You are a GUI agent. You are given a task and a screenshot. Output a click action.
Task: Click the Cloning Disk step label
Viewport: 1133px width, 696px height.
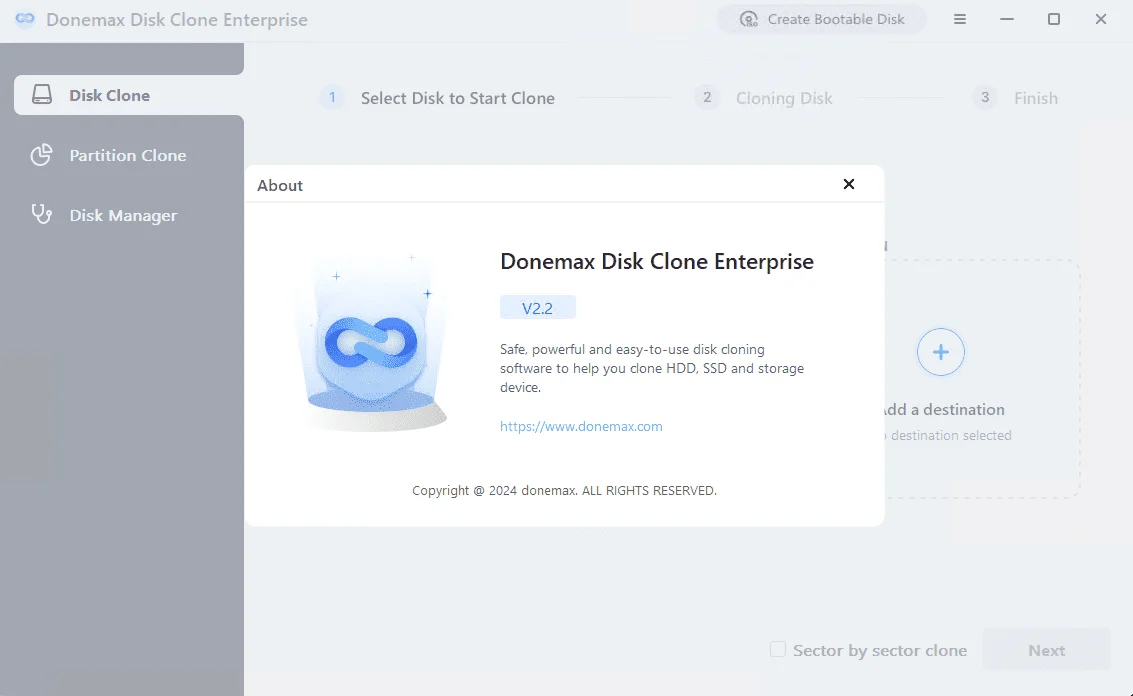784,98
